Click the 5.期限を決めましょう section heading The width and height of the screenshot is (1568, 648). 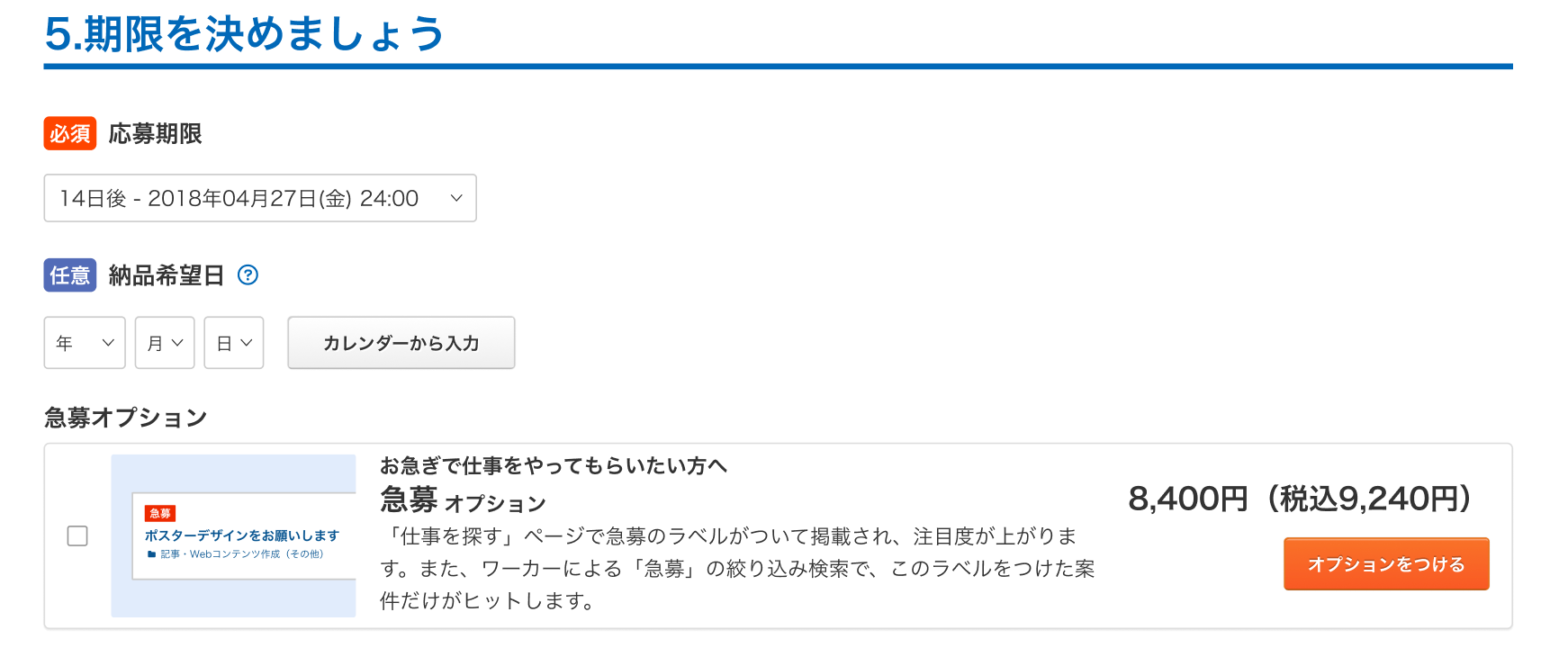coord(244,34)
